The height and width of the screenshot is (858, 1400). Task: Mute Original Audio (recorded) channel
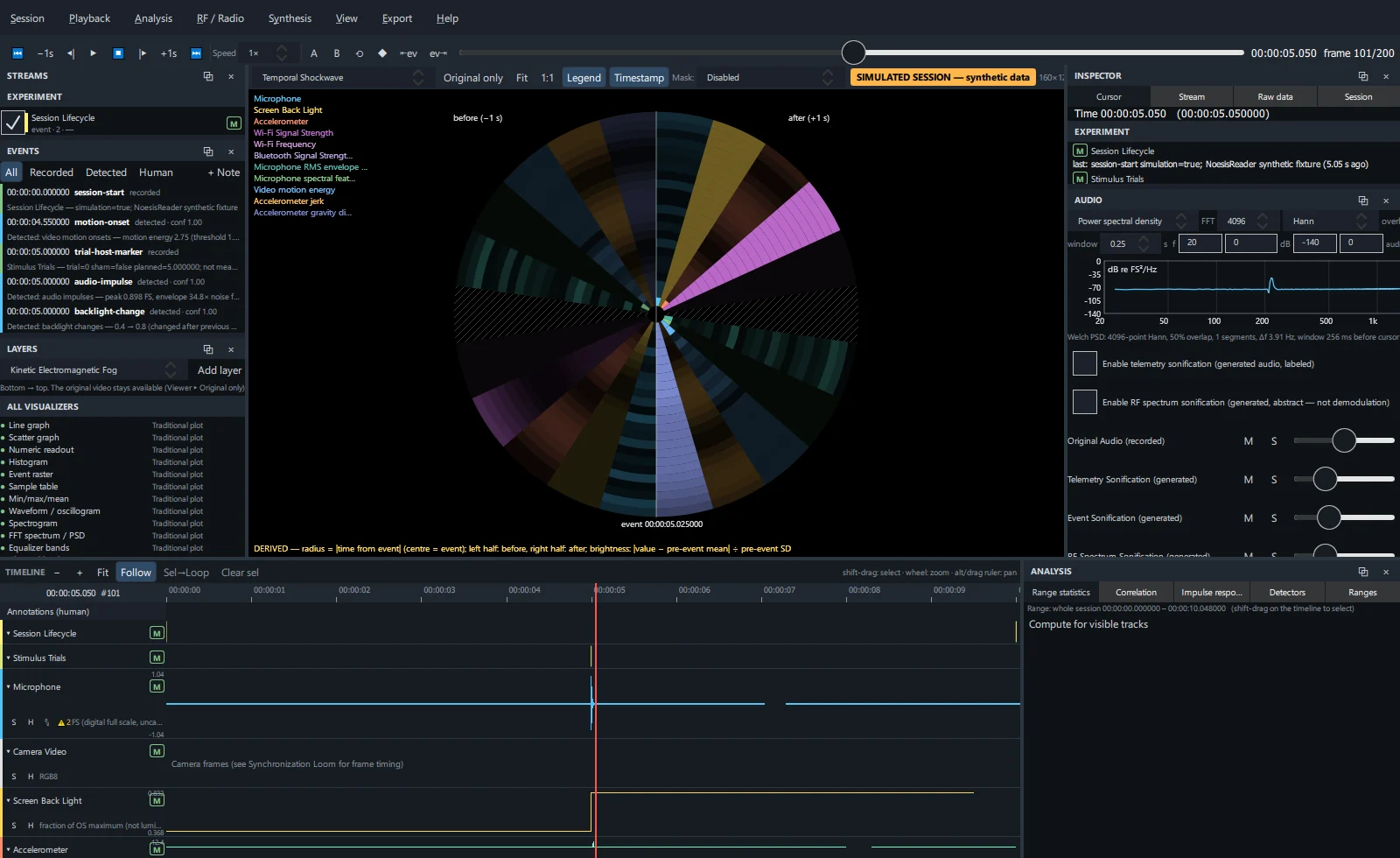point(1249,441)
